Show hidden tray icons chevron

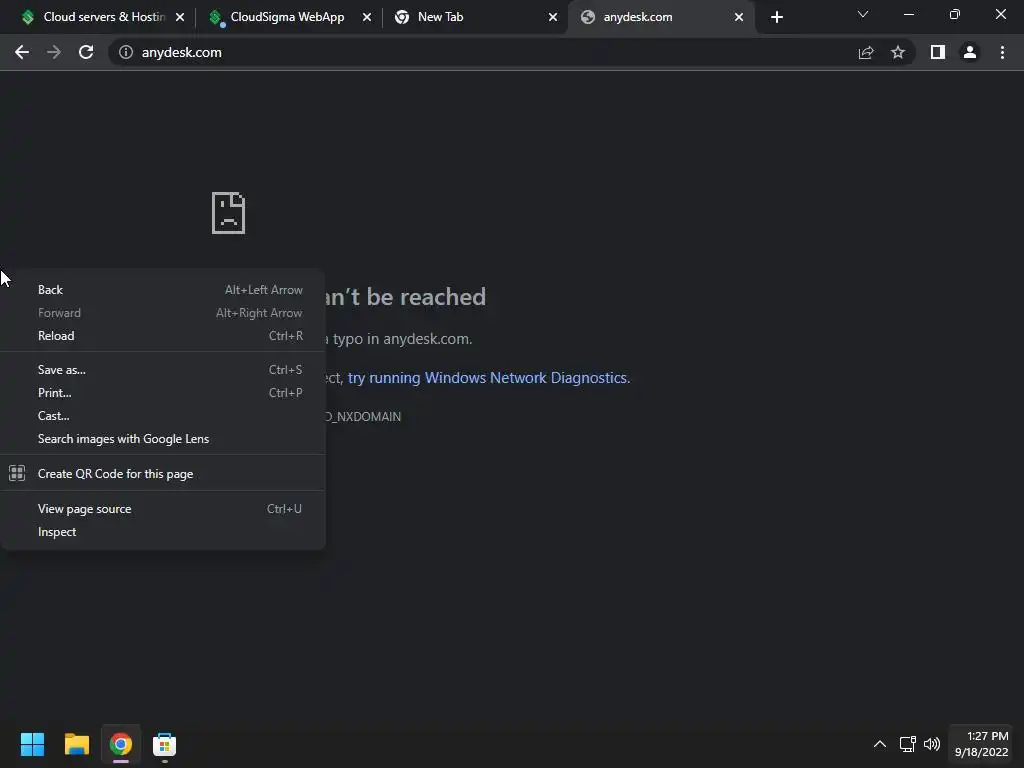tap(880, 744)
